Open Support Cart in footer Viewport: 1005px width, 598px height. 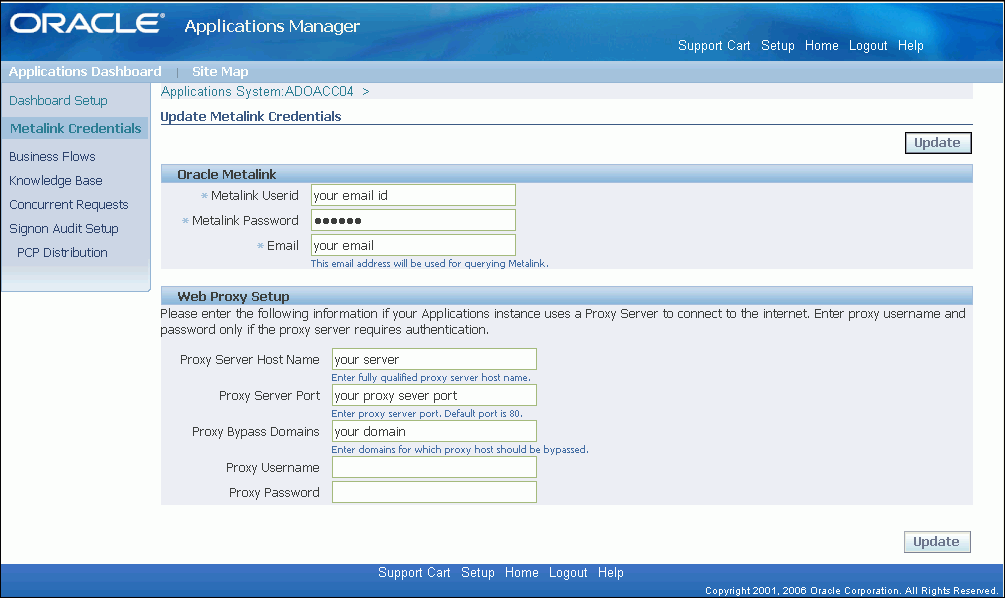(414, 572)
